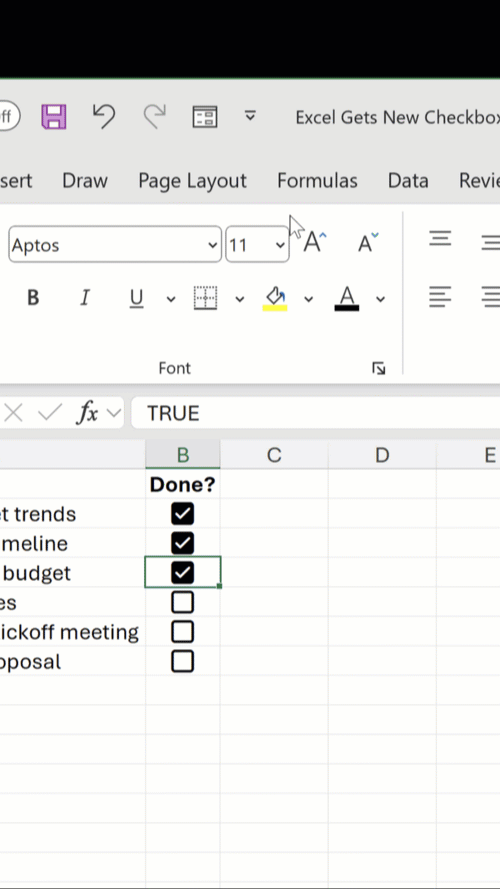
Task: Select the Data ribbon tab
Action: 408,181
